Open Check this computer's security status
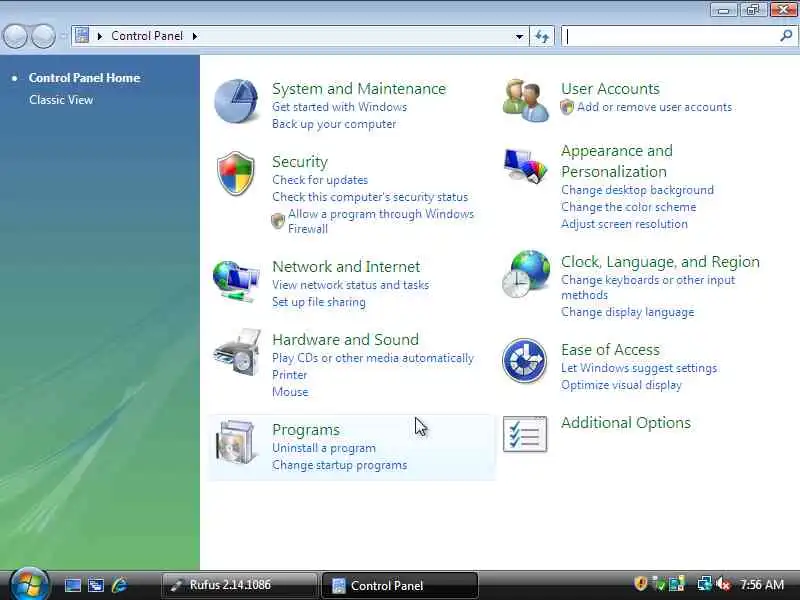Image resolution: width=800 pixels, height=600 pixels. [x=370, y=197]
